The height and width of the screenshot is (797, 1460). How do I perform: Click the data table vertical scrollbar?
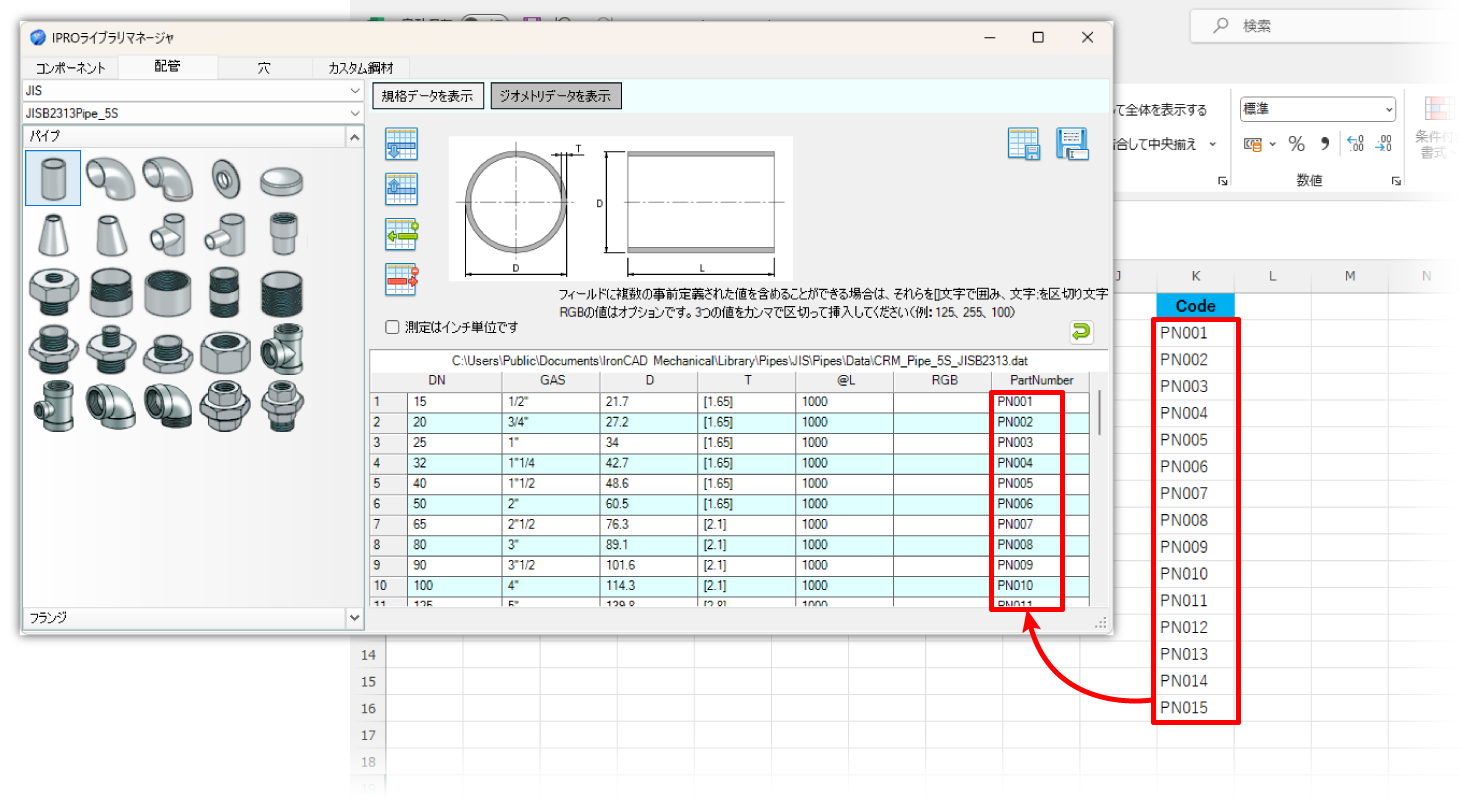click(x=1100, y=413)
